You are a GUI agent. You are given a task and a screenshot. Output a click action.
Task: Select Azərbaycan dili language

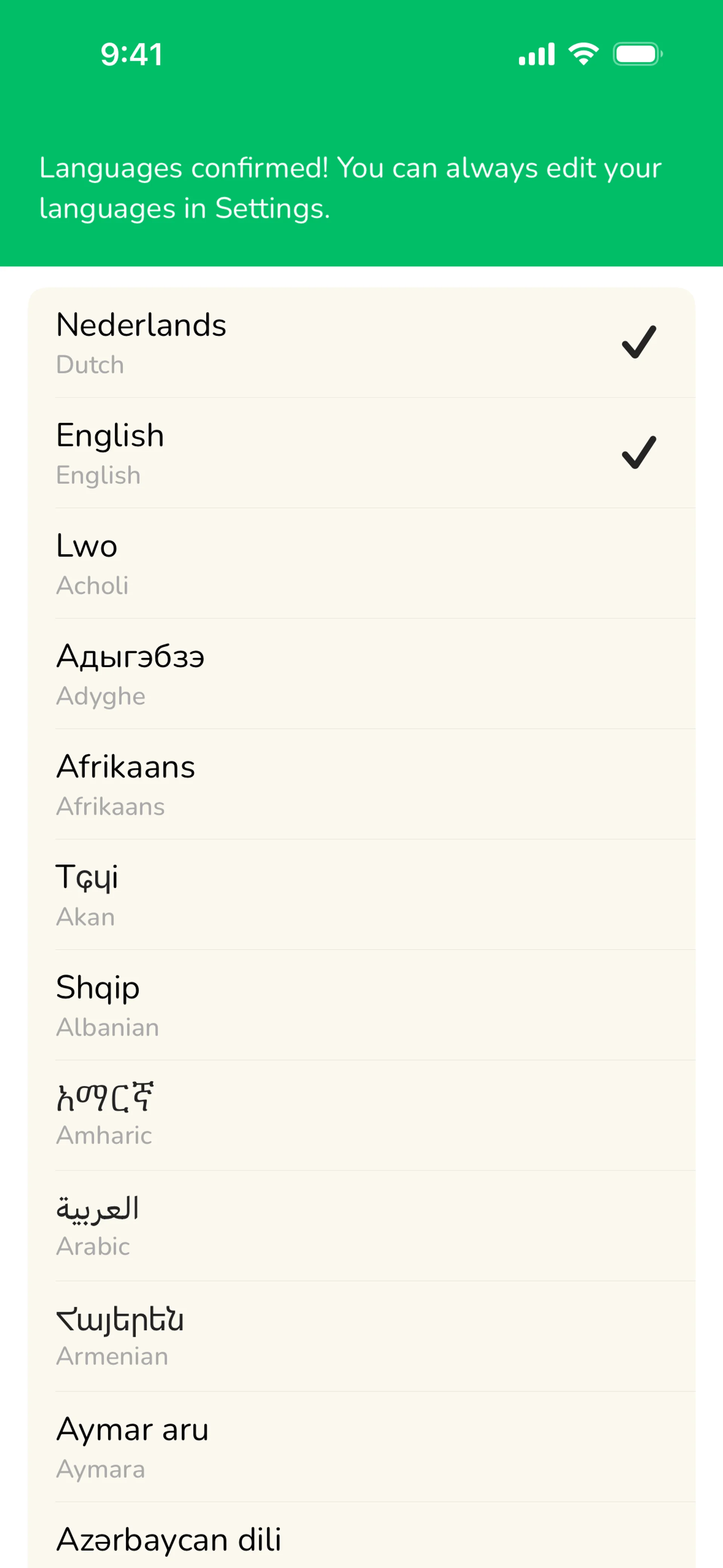(x=361, y=1540)
